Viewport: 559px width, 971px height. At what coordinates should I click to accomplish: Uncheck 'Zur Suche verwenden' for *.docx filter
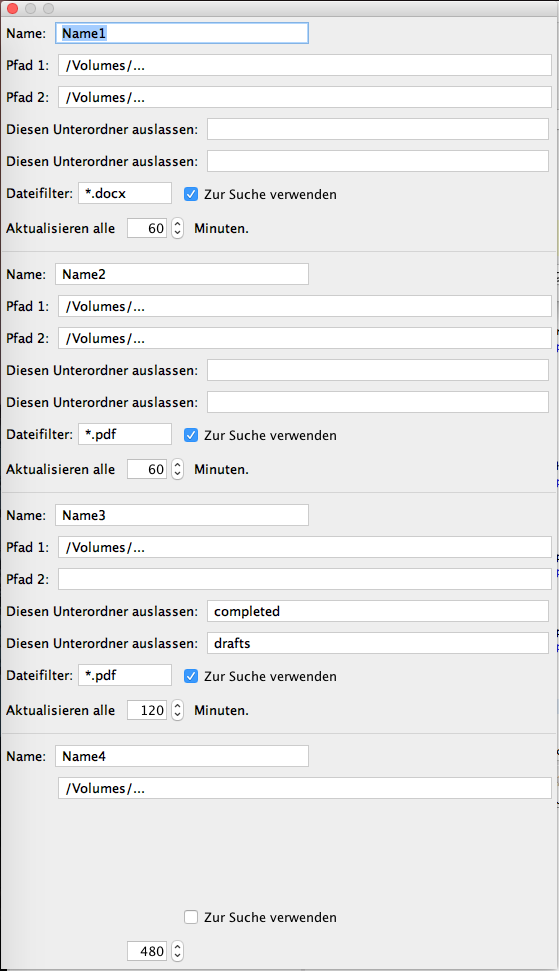pyautogui.click(x=191, y=194)
